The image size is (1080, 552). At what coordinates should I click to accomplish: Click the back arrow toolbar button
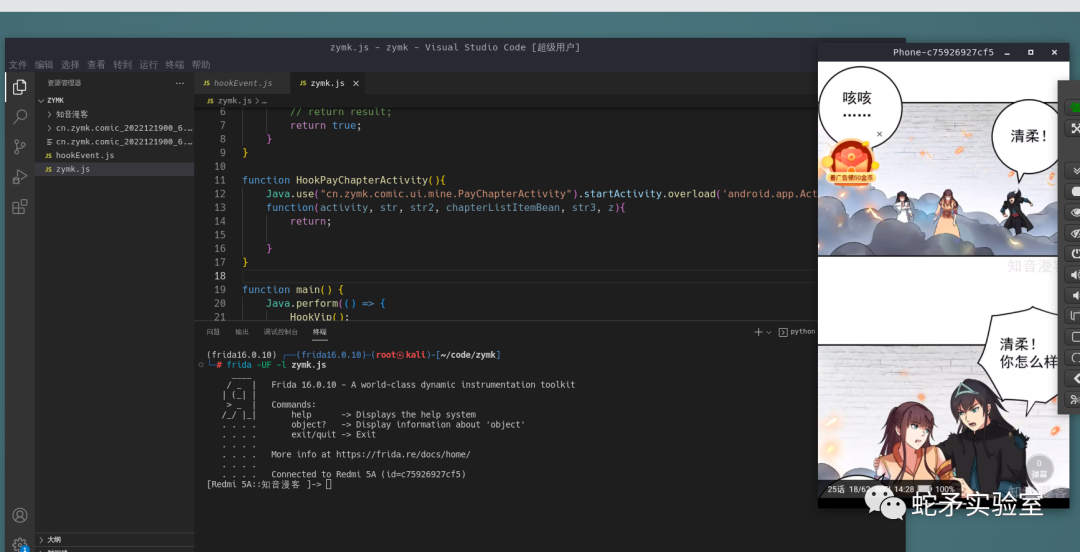point(1073,378)
